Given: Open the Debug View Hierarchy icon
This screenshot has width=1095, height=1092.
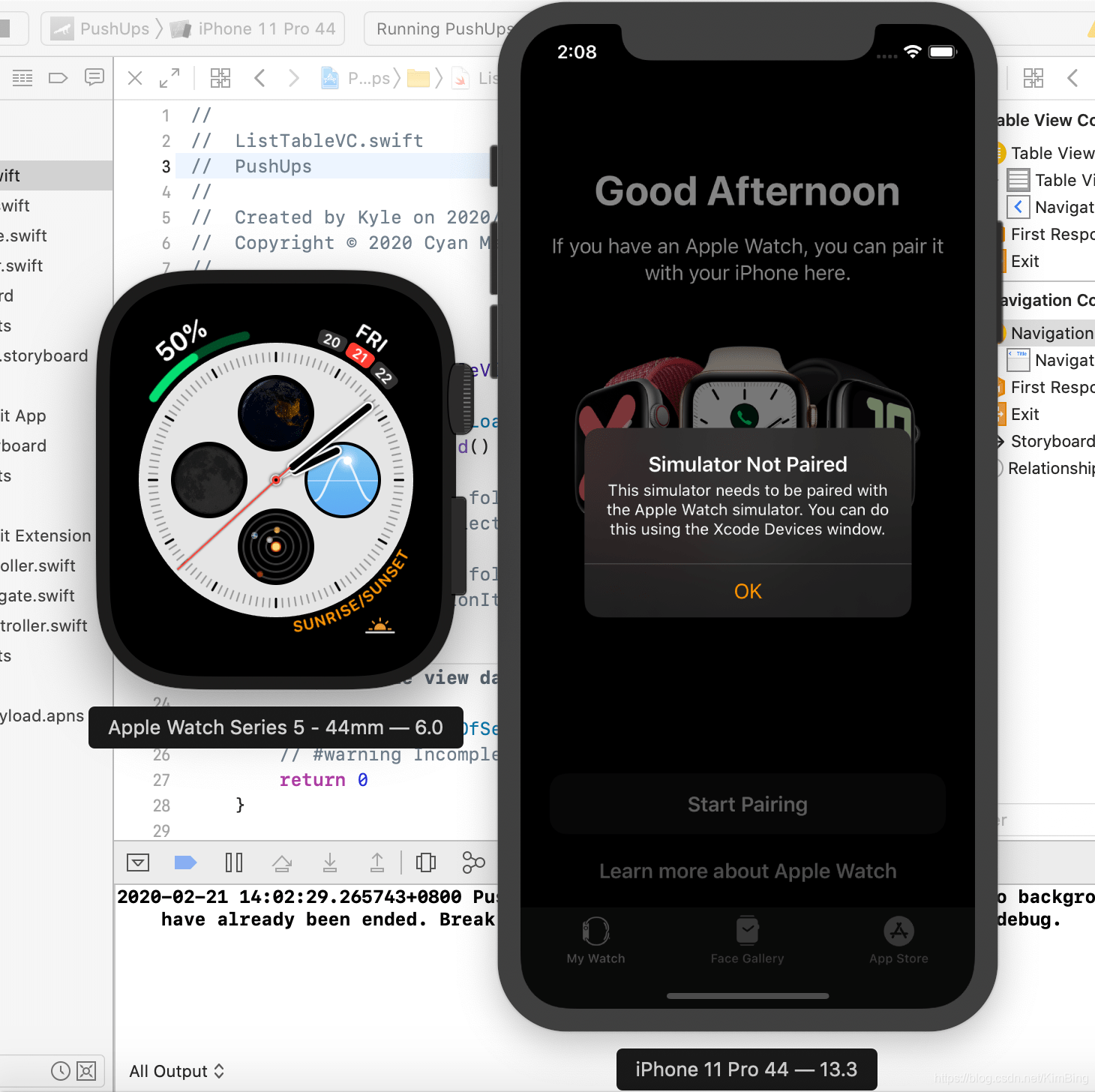Looking at the screenshot, I should (x=426, y=862).
